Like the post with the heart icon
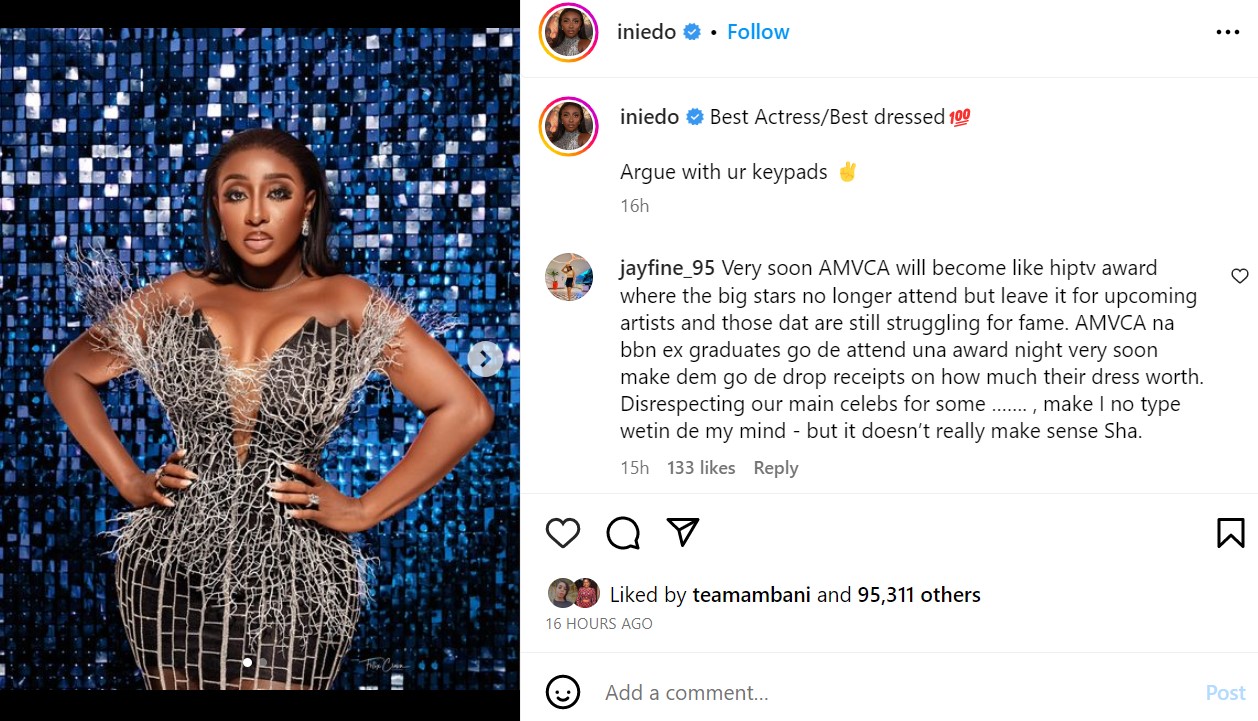This screenshot has height=721, width=1258. click(x=563, y=533)
